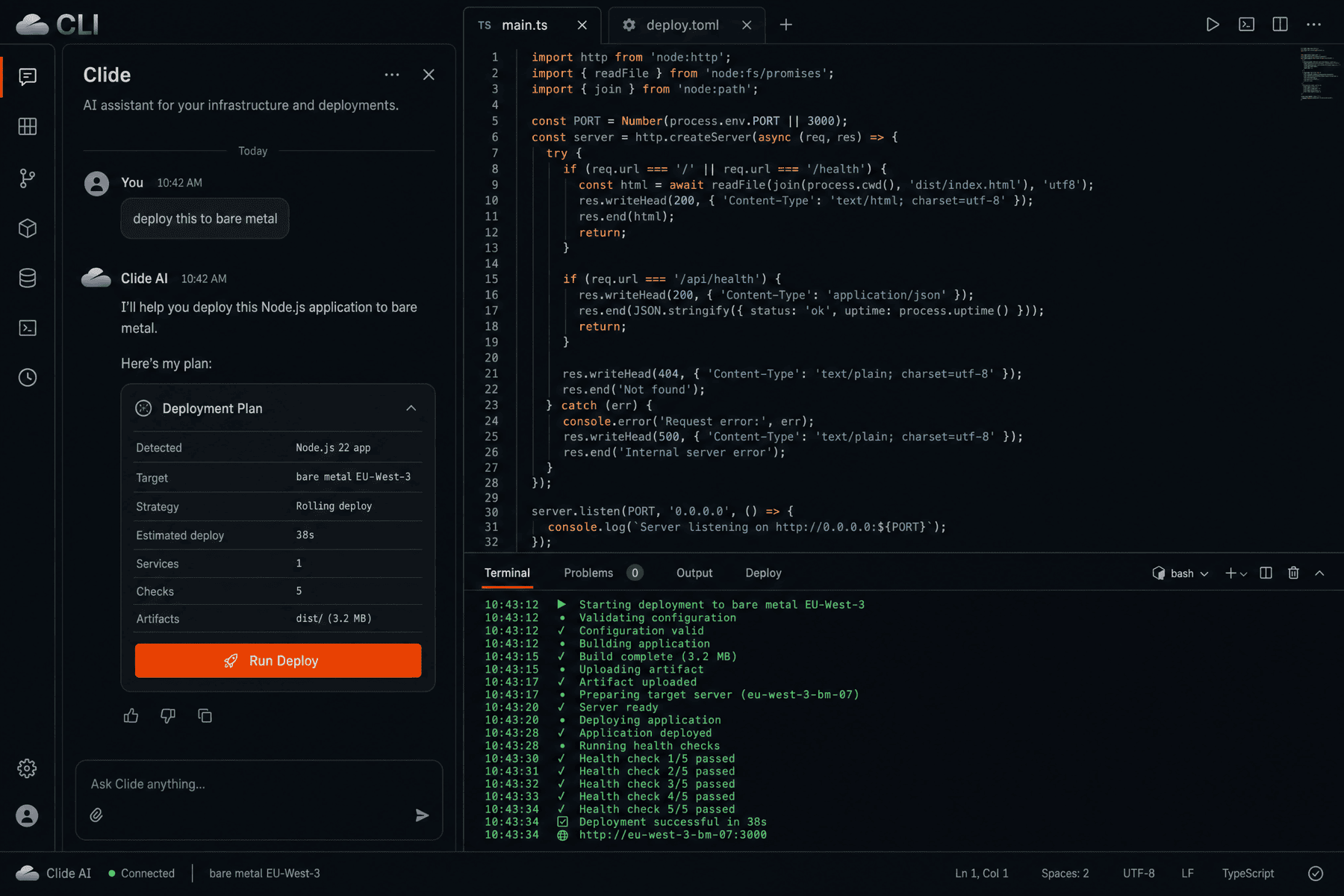Run the file with play icon
1344x896 pixels.
(x=1213, y=25)
